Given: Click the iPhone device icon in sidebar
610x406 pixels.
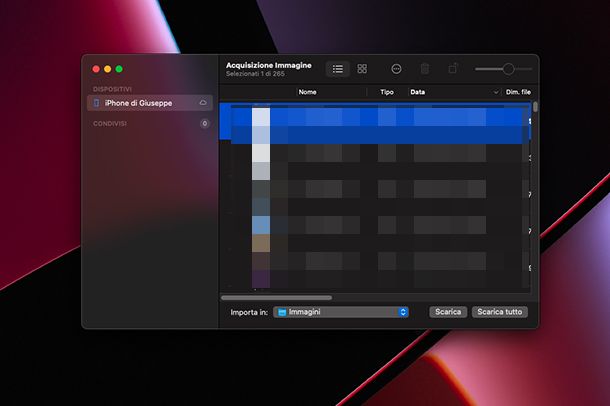Looking at the screenshot, I should [x=96, y=103].
